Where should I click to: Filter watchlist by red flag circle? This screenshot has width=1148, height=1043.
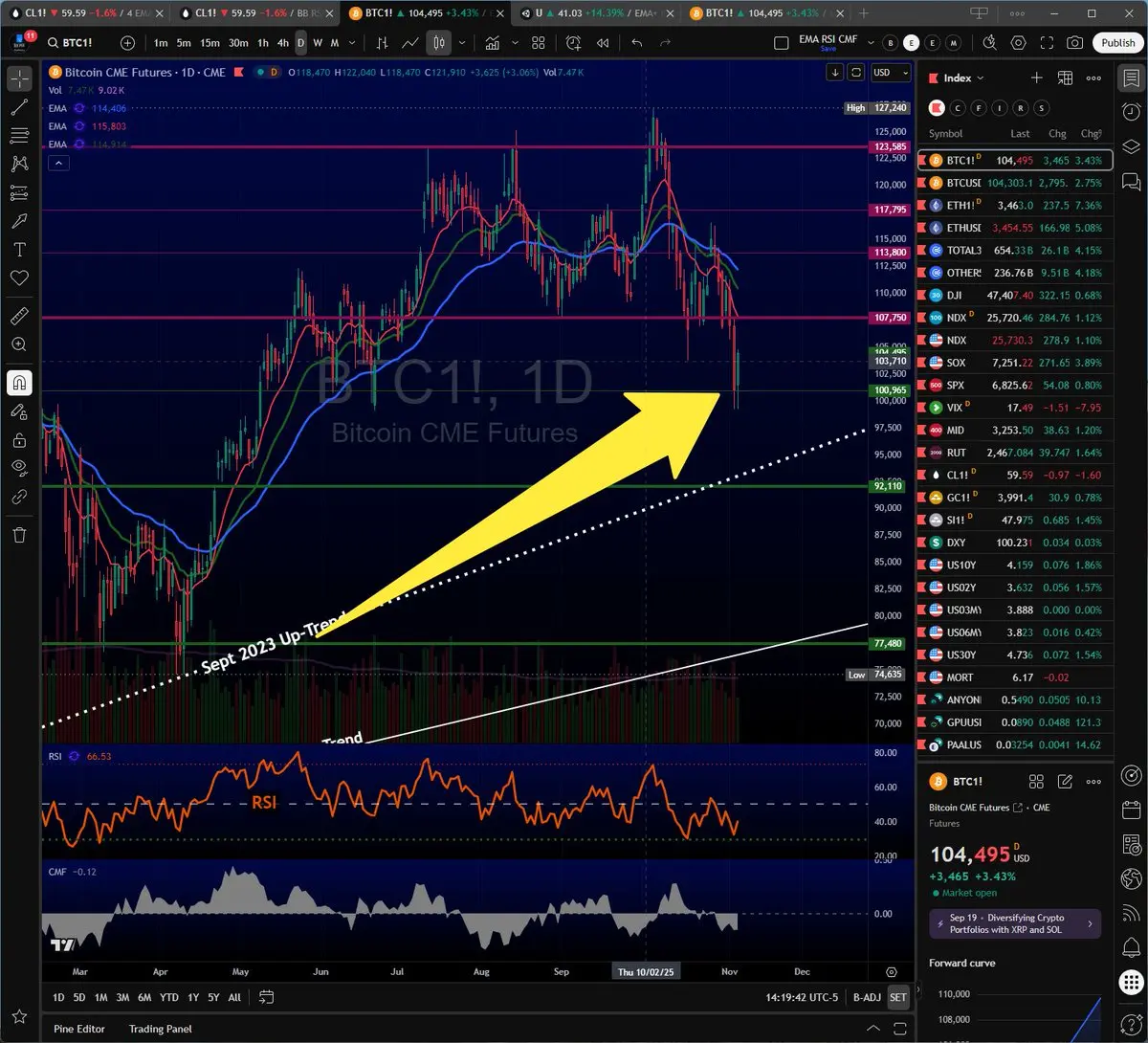pyautogui.click(x=936, y=108)
